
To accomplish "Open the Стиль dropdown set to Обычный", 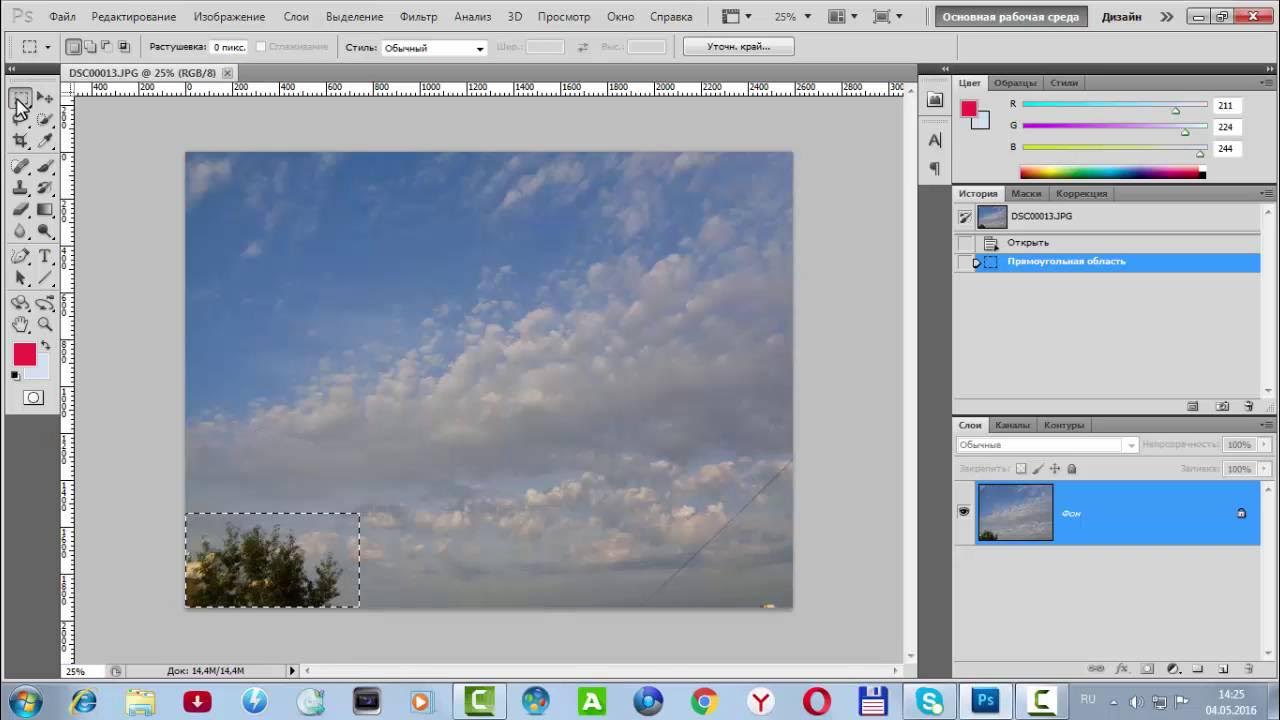I will pyautogui.click(x=434, y=48).
